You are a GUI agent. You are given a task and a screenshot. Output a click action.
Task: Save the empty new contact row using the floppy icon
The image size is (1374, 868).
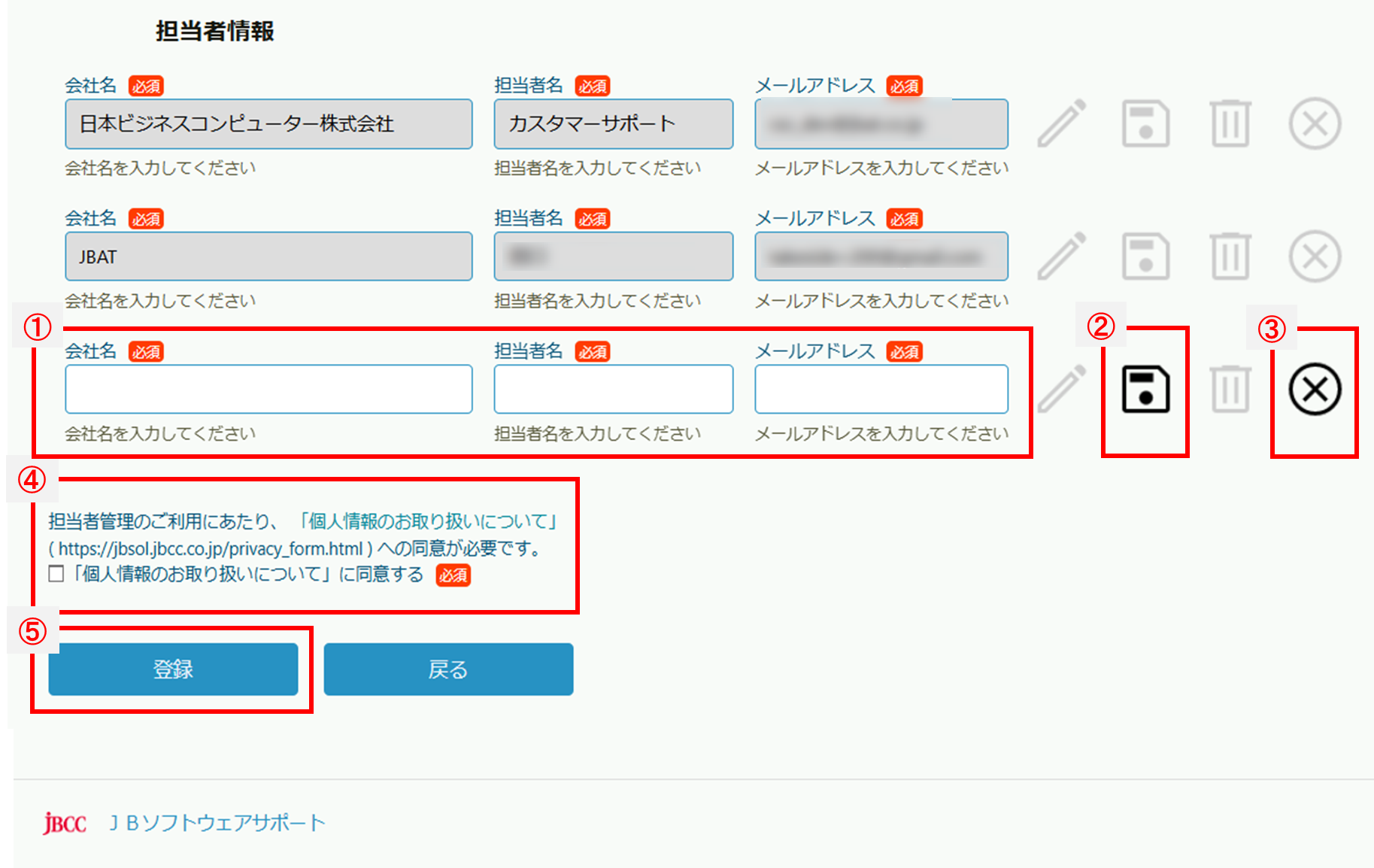[x=1145, y=389]
